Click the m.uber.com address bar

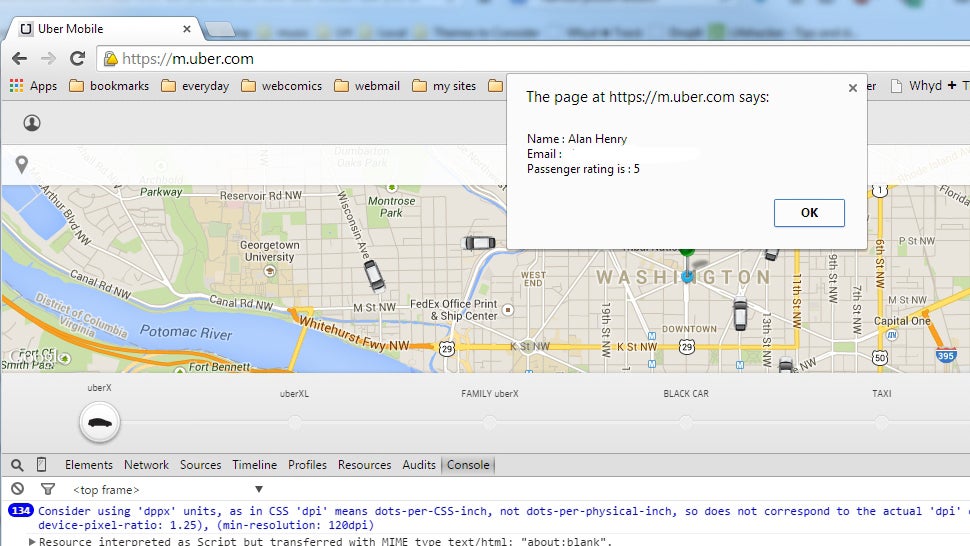click(532, 59)
